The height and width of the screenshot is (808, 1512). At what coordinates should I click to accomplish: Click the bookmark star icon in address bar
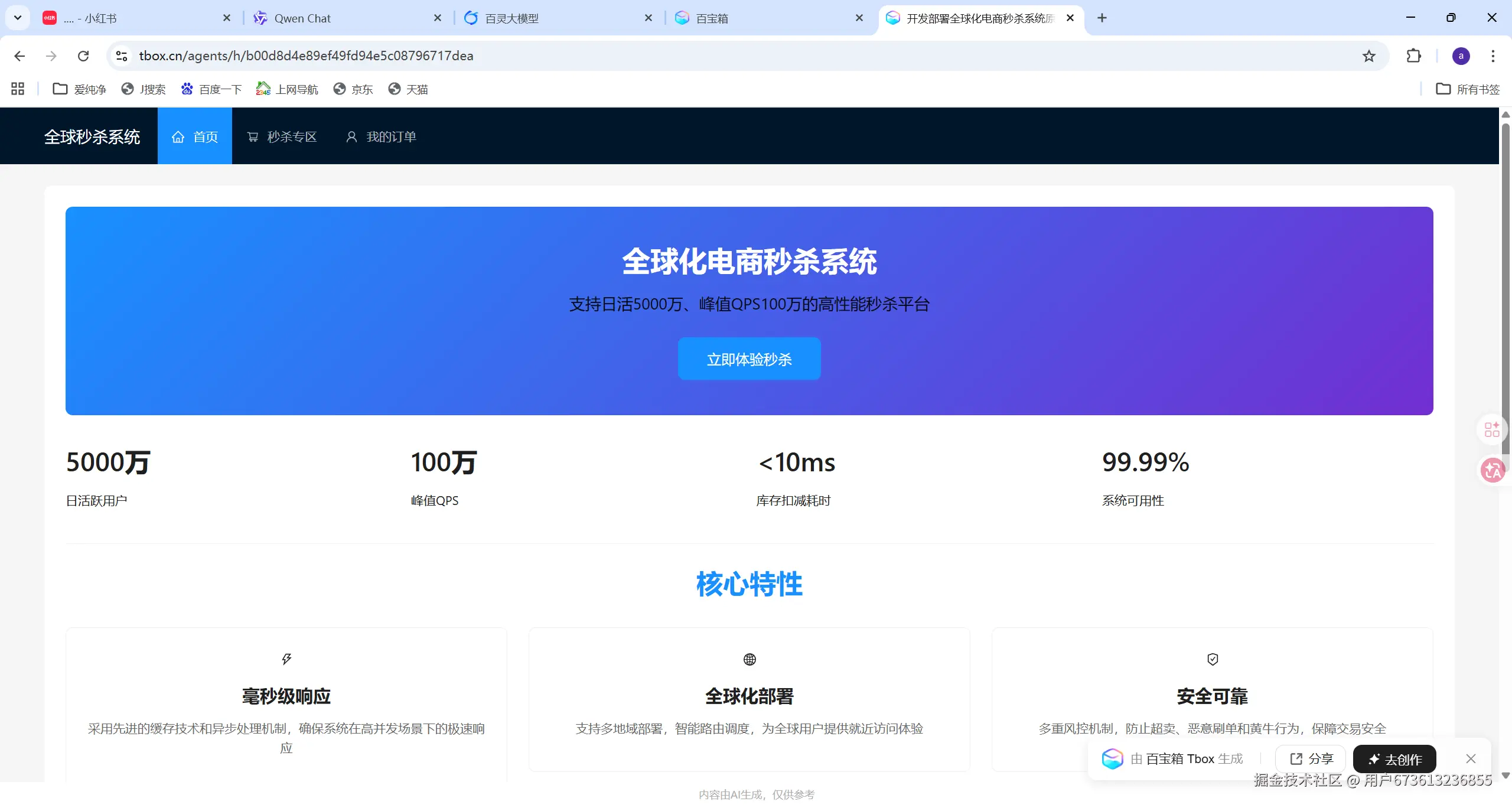coord(1368,56)
